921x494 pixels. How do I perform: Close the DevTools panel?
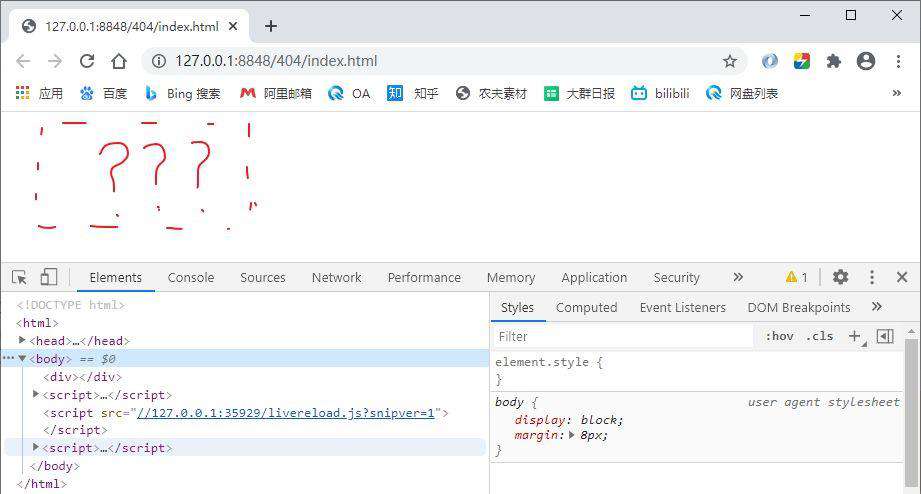[902, 277]
